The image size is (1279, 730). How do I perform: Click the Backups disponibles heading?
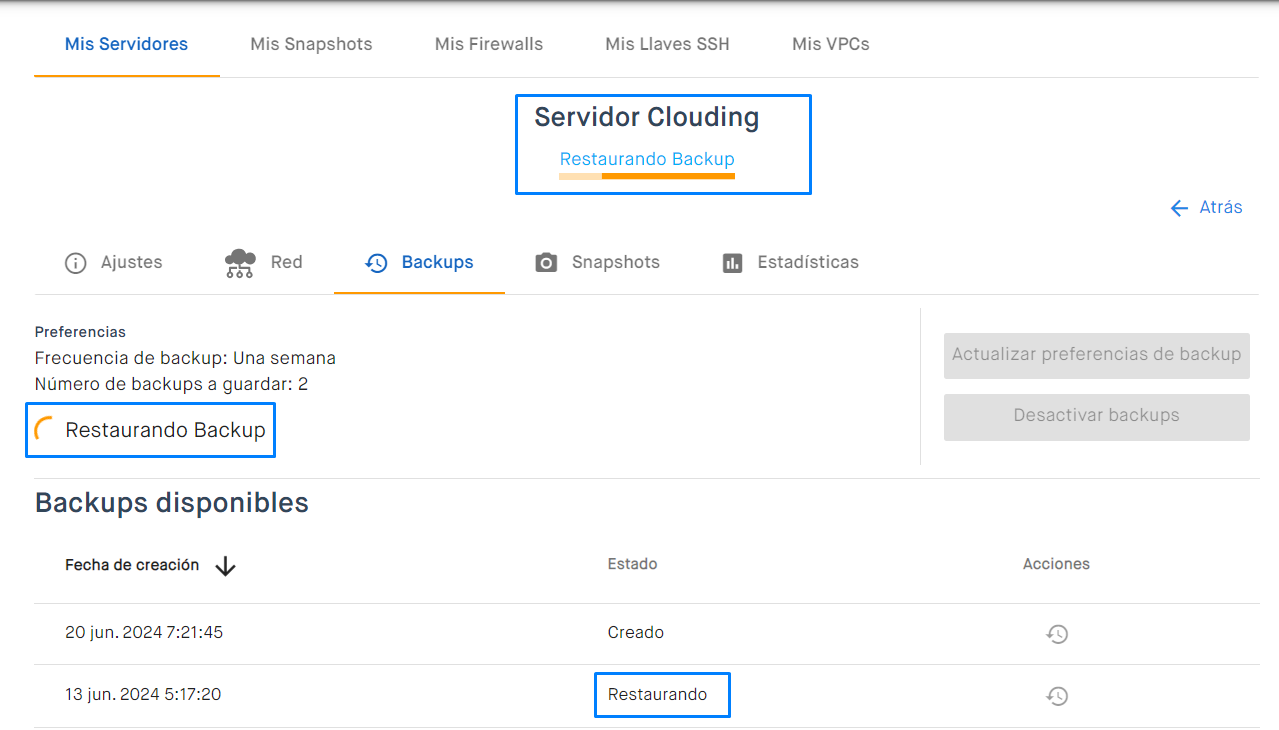(x=172, y=503)
